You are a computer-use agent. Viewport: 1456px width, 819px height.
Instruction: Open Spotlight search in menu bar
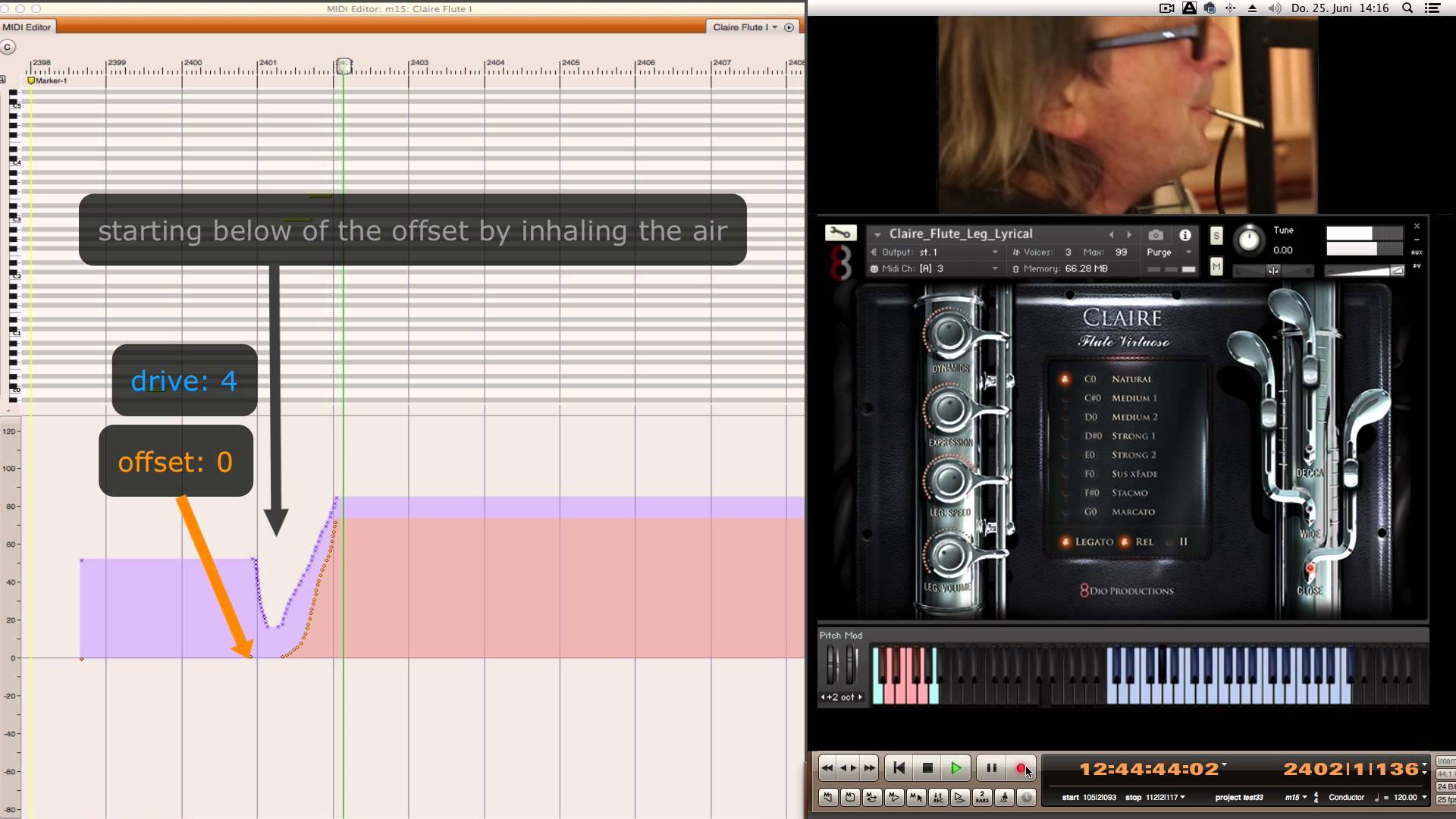[x=1407, y=8]
